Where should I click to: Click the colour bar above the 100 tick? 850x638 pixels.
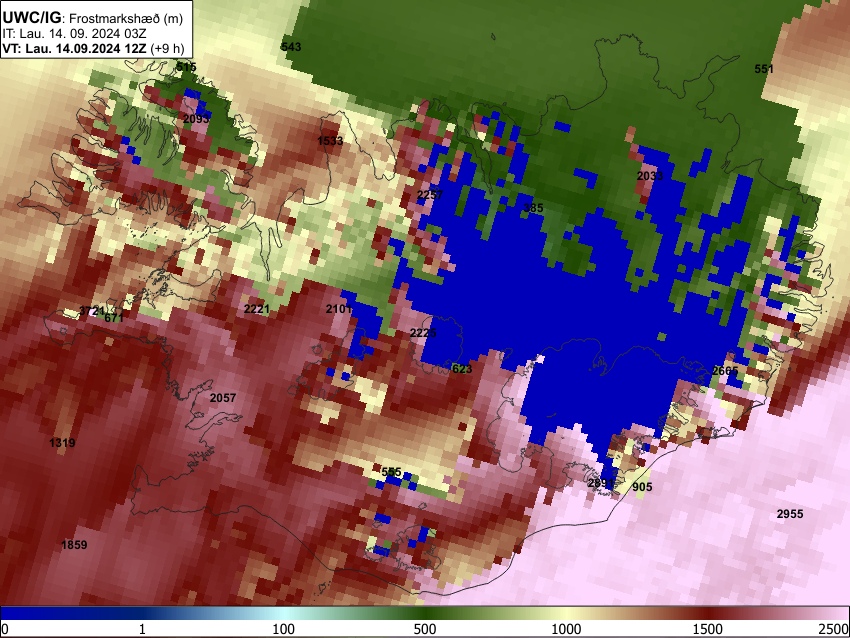tap(283, 614)
